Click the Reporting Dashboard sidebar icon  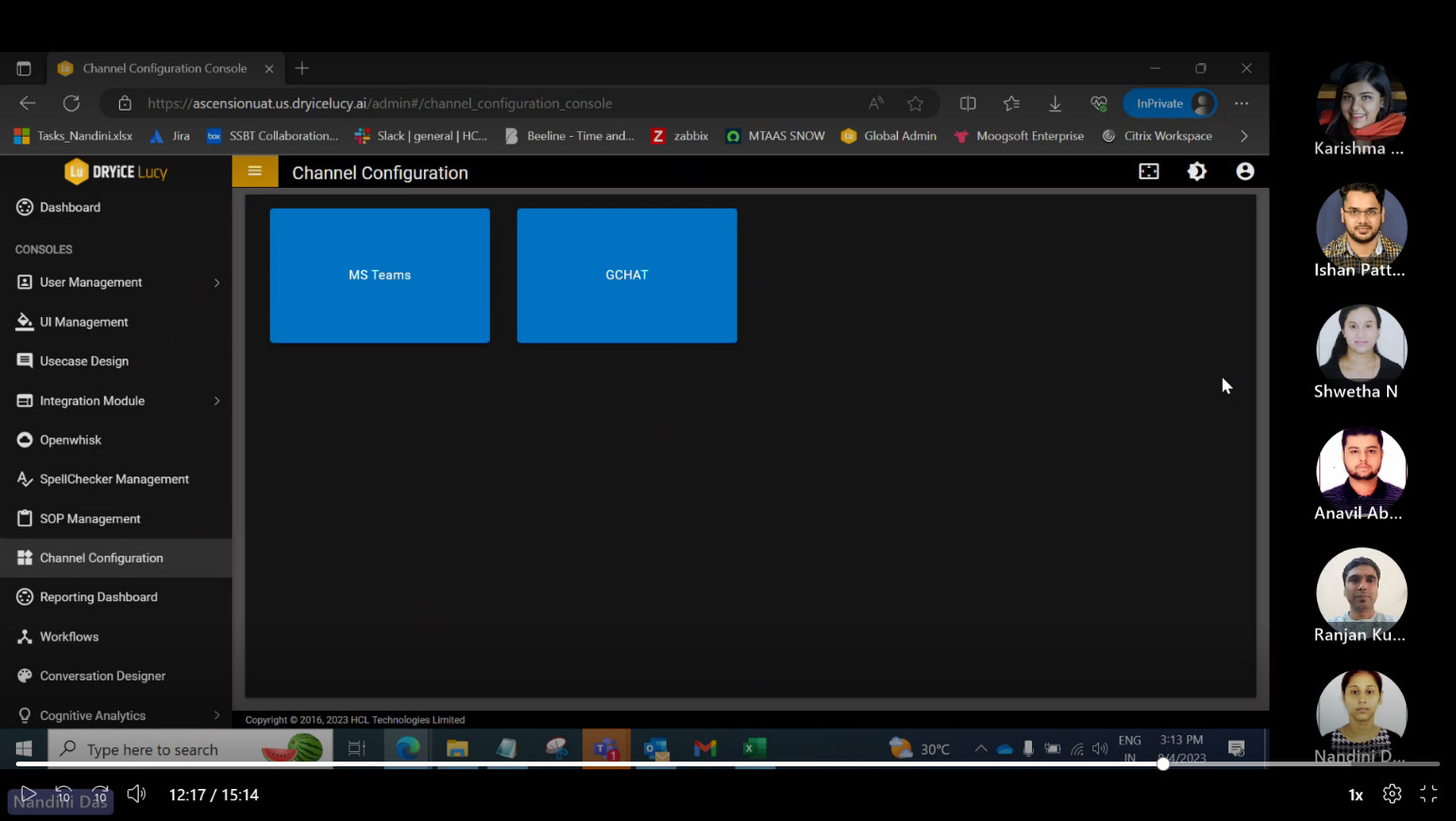(25, 597)
